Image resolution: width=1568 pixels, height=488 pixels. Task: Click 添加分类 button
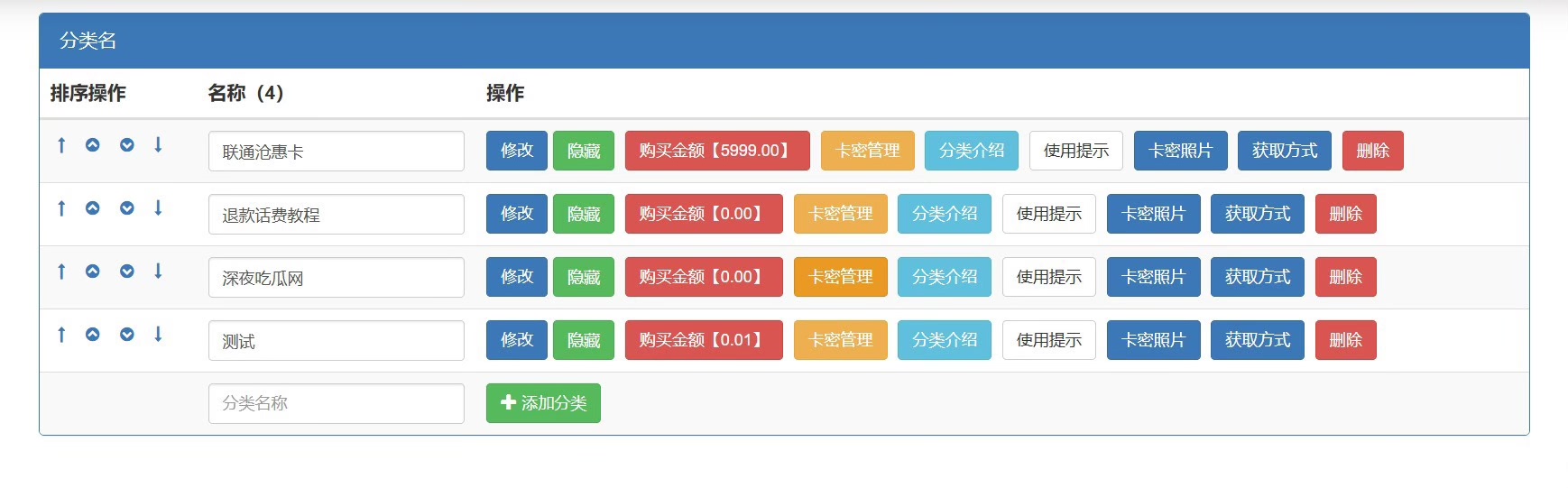(543, 403)
